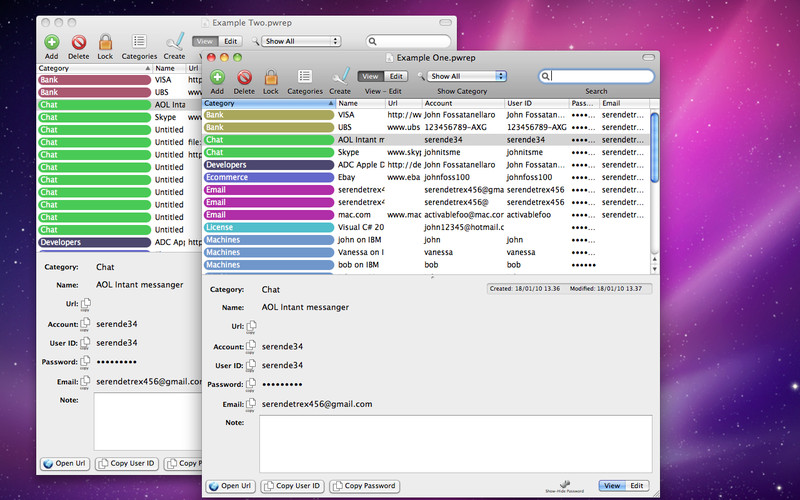
Task: Select Skype row in Example One list
Action: [426, 153]
